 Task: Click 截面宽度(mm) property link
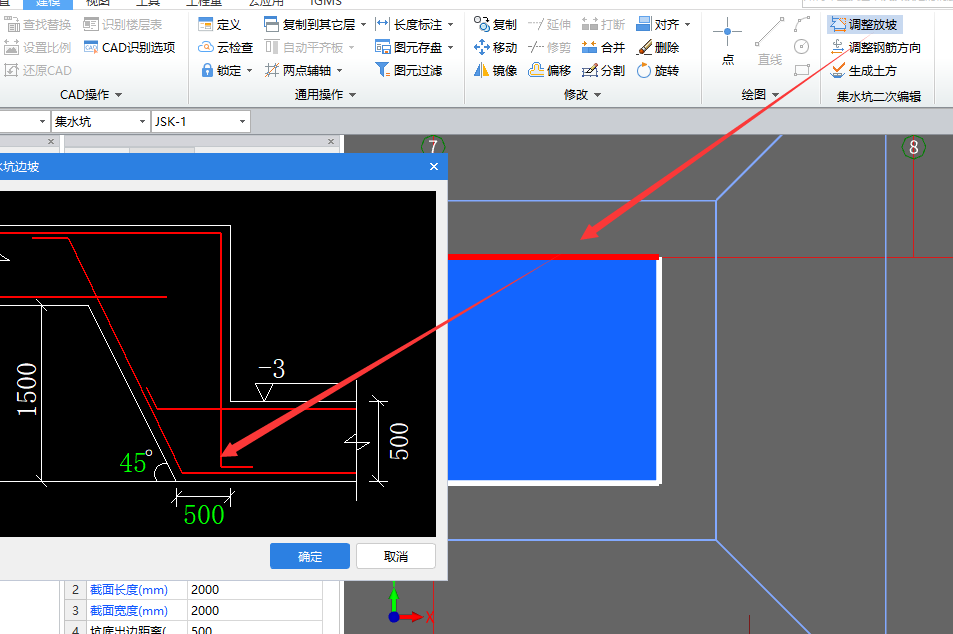tap(129, 610)
